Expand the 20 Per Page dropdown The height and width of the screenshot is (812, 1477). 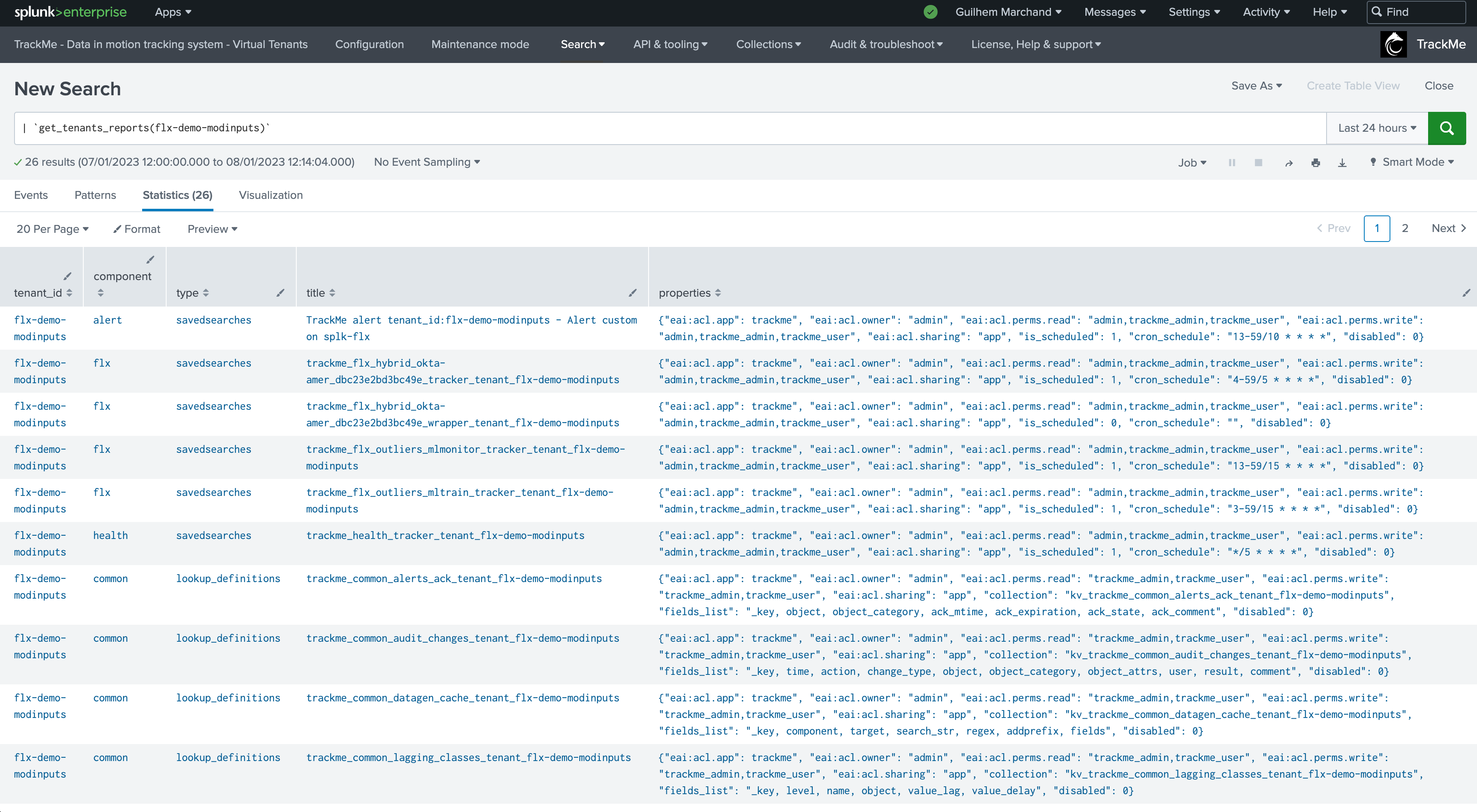click(x=52, y=229)
